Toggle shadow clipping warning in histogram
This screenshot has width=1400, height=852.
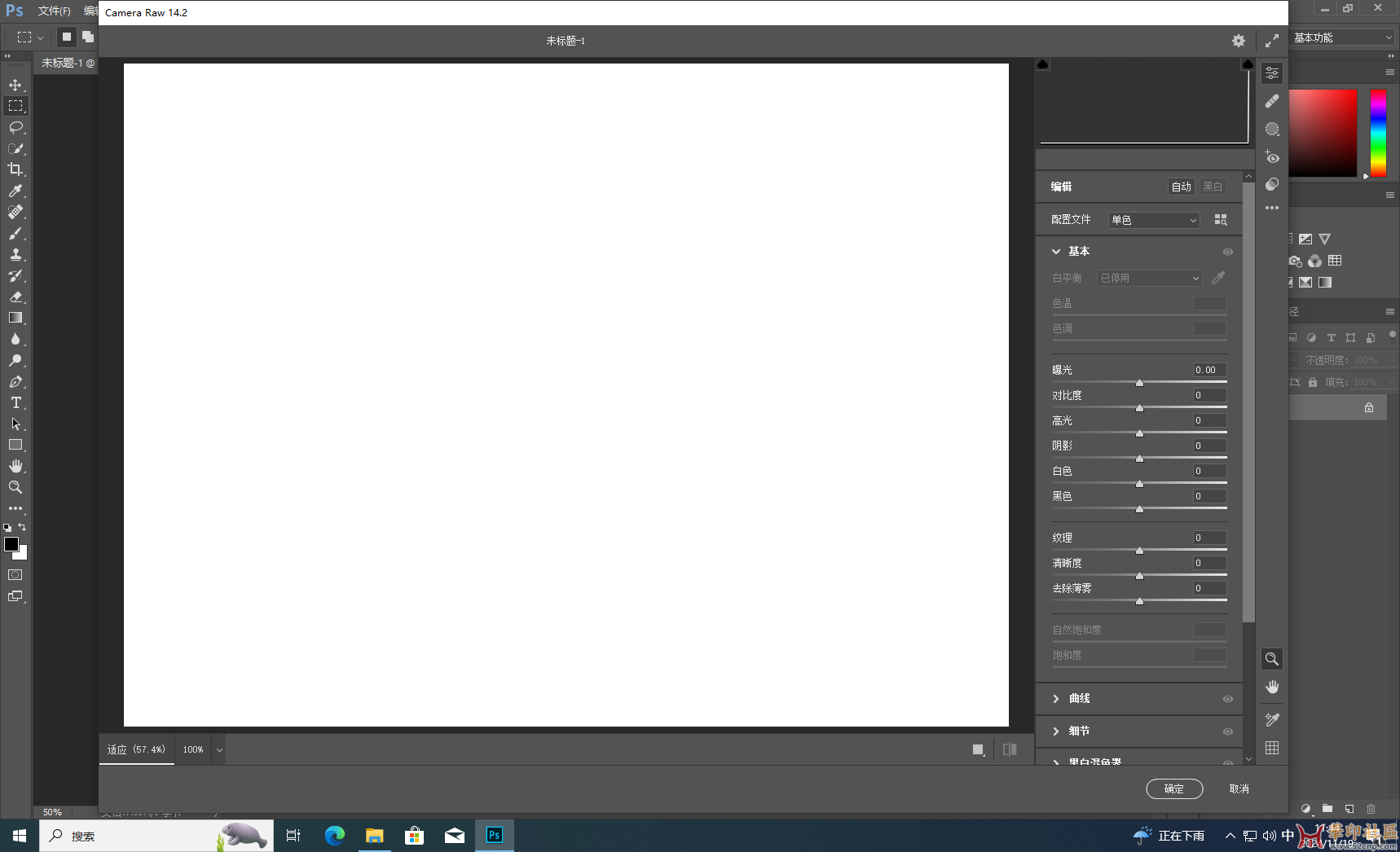pyautogui.click(x=1043, y=64)
